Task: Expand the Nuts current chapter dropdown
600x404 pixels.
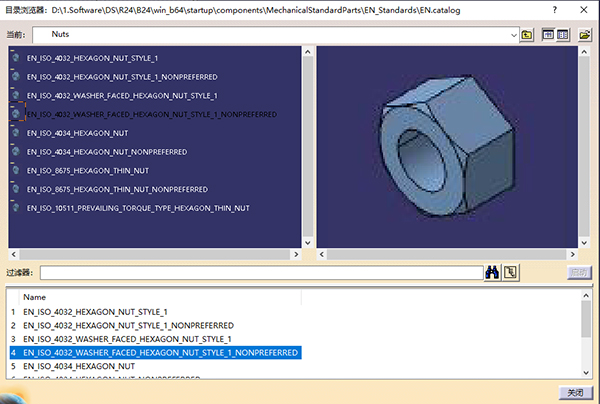Action: click(x=511, y=34)
